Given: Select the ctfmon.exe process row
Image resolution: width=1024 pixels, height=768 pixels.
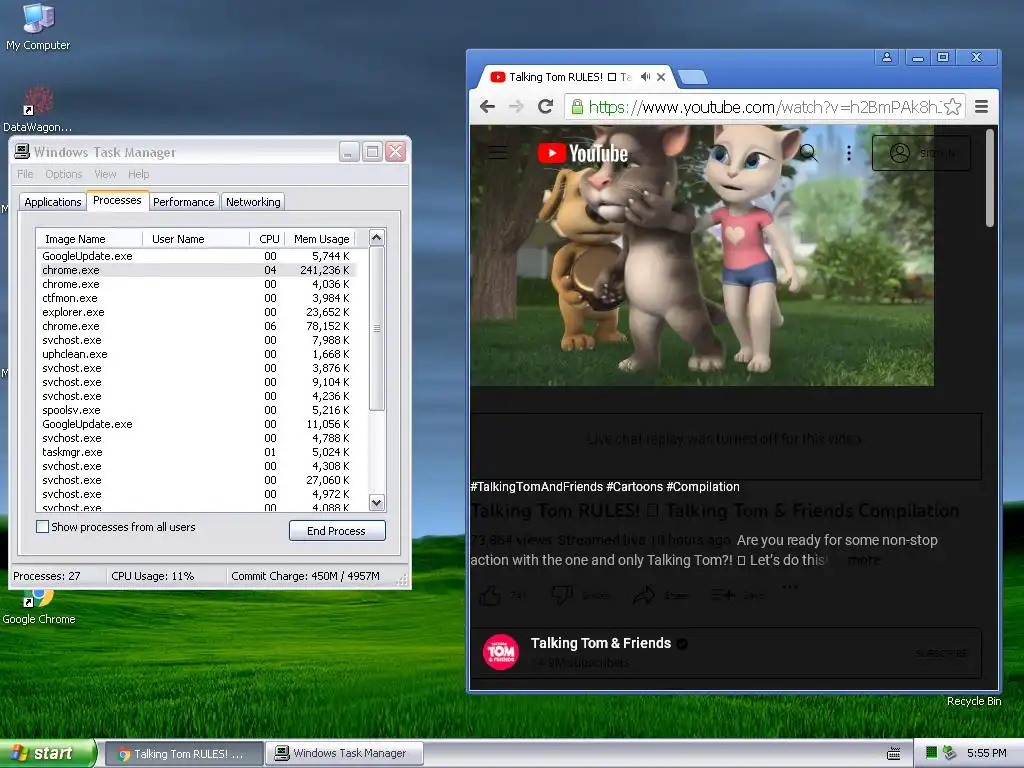Looking at the screenshot, I should (x=197, y=298).
